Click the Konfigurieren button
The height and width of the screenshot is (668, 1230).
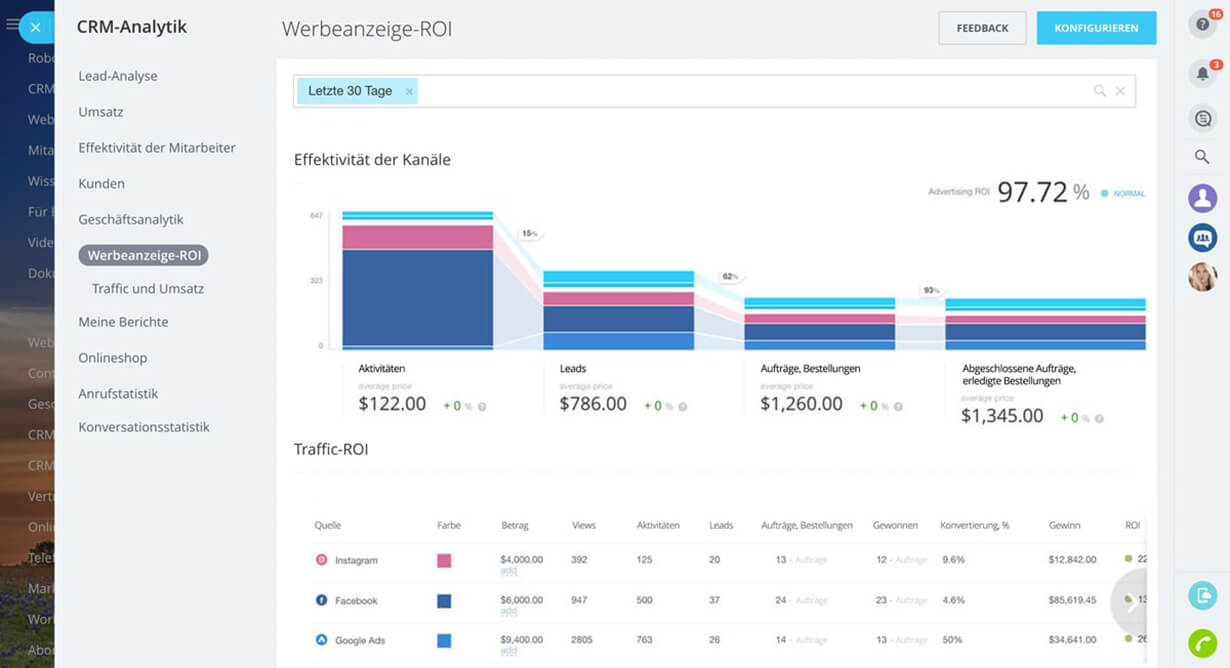(x=1096, y=28)
